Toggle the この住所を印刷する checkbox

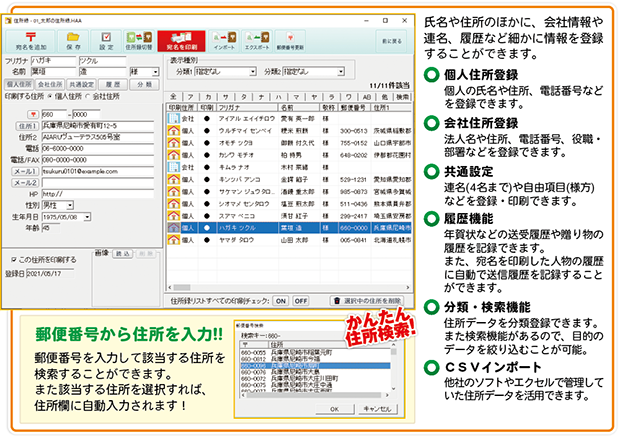pos(14,259)
